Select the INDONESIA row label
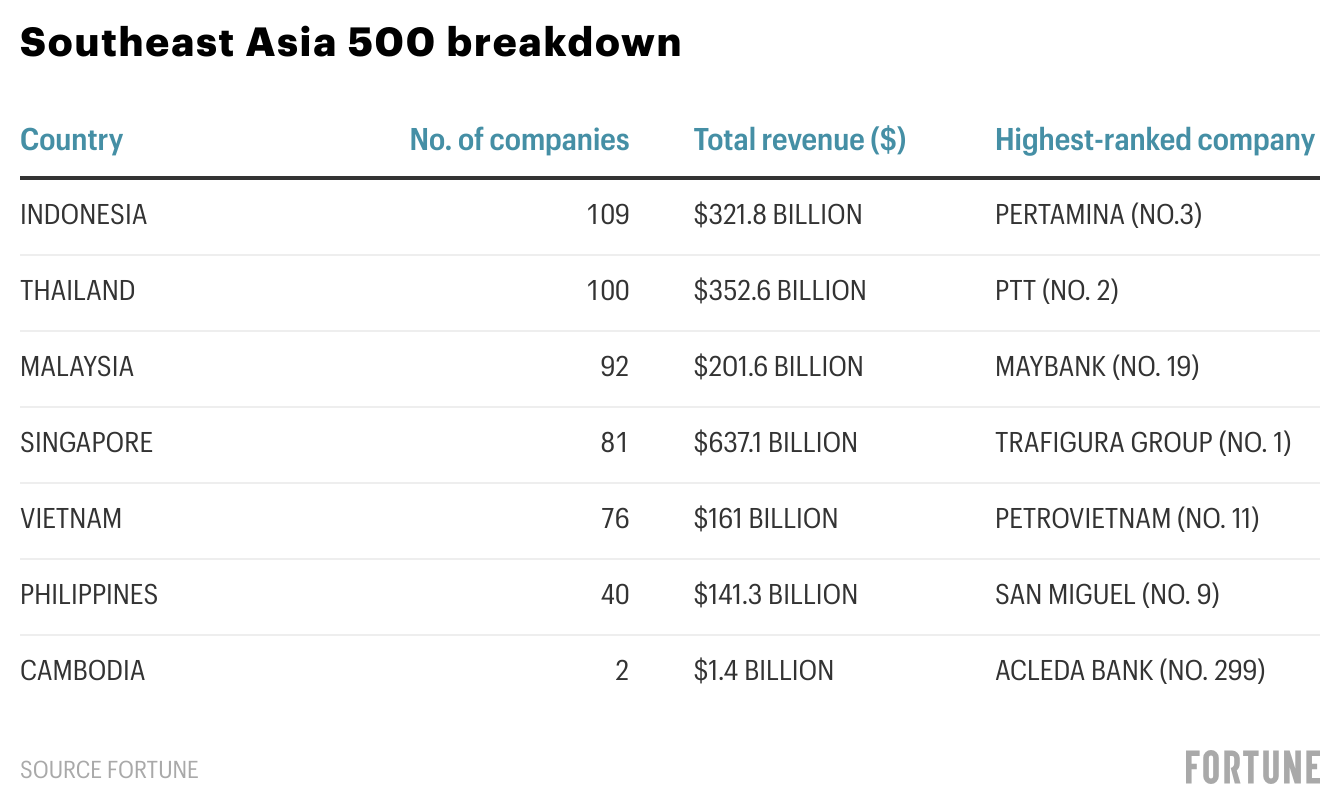This screenshot has height=804, width=1340. tap(83, 215)
